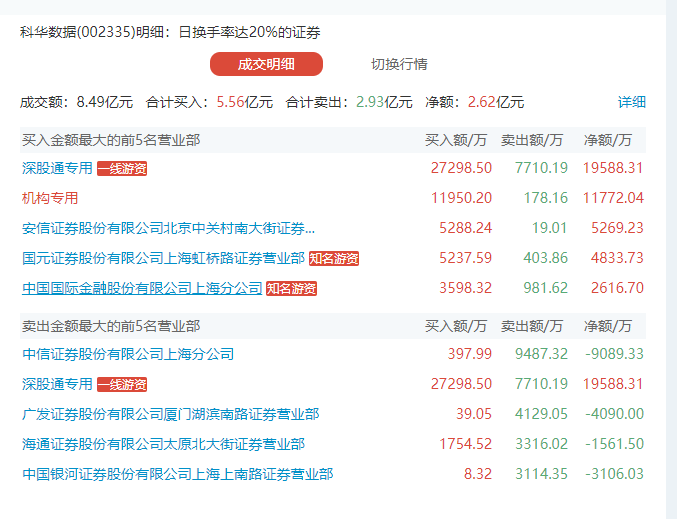This screenshot has width=677, height=519.
Task: Click net amount -4090.00
Action: click(x=614, y=414)
